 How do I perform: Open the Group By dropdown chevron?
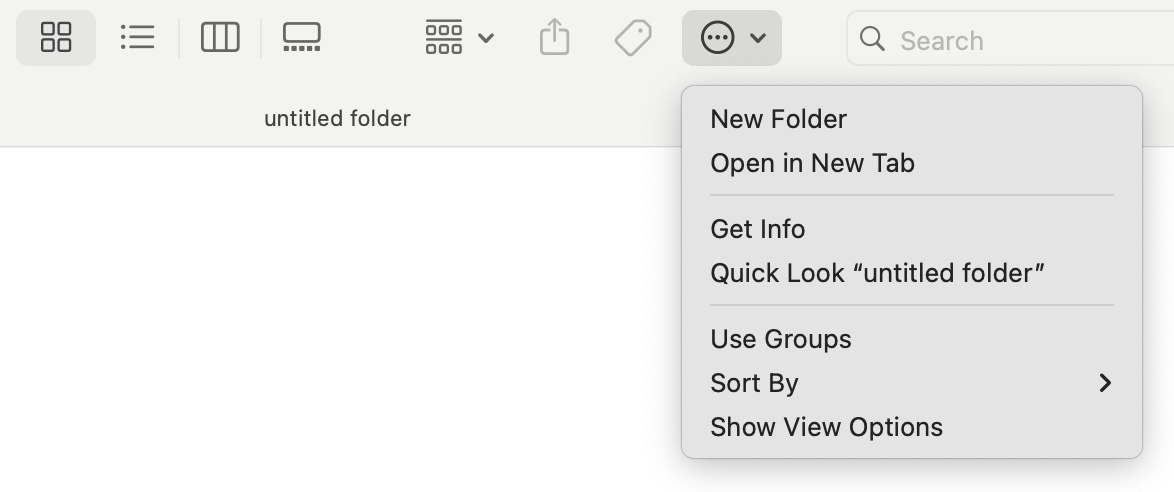coord(486,38)
